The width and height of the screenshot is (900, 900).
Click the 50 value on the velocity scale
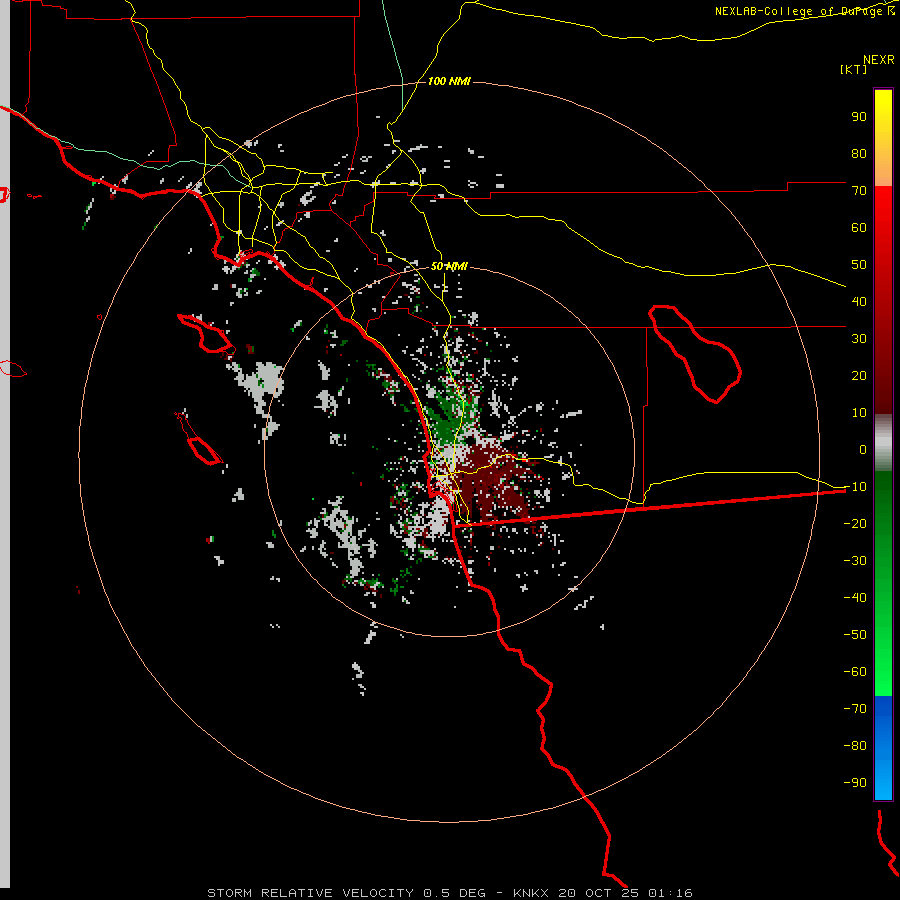point(859,265)
